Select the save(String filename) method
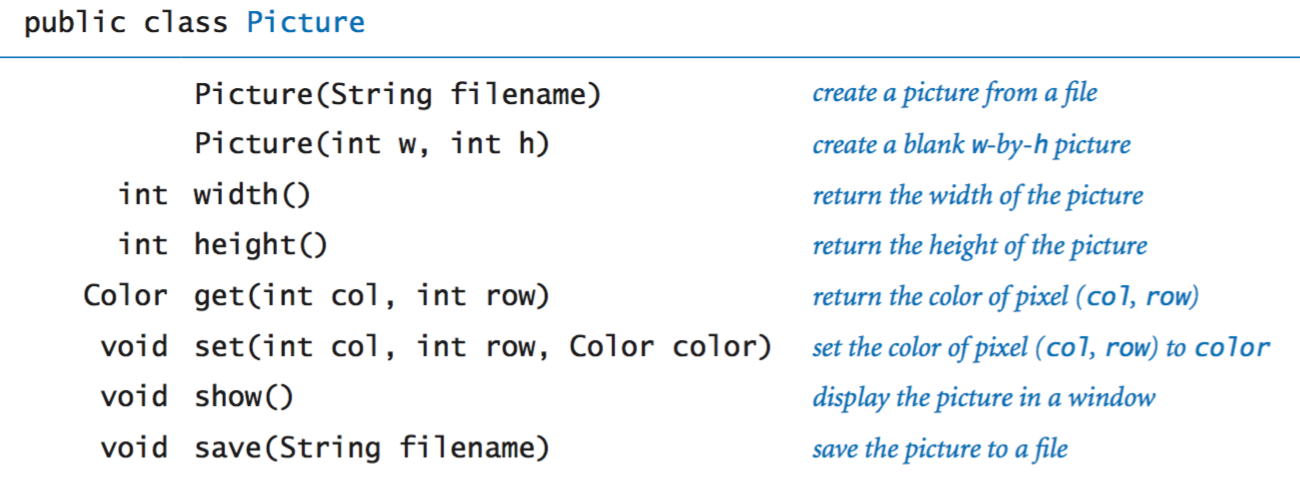 pos(372,447)
